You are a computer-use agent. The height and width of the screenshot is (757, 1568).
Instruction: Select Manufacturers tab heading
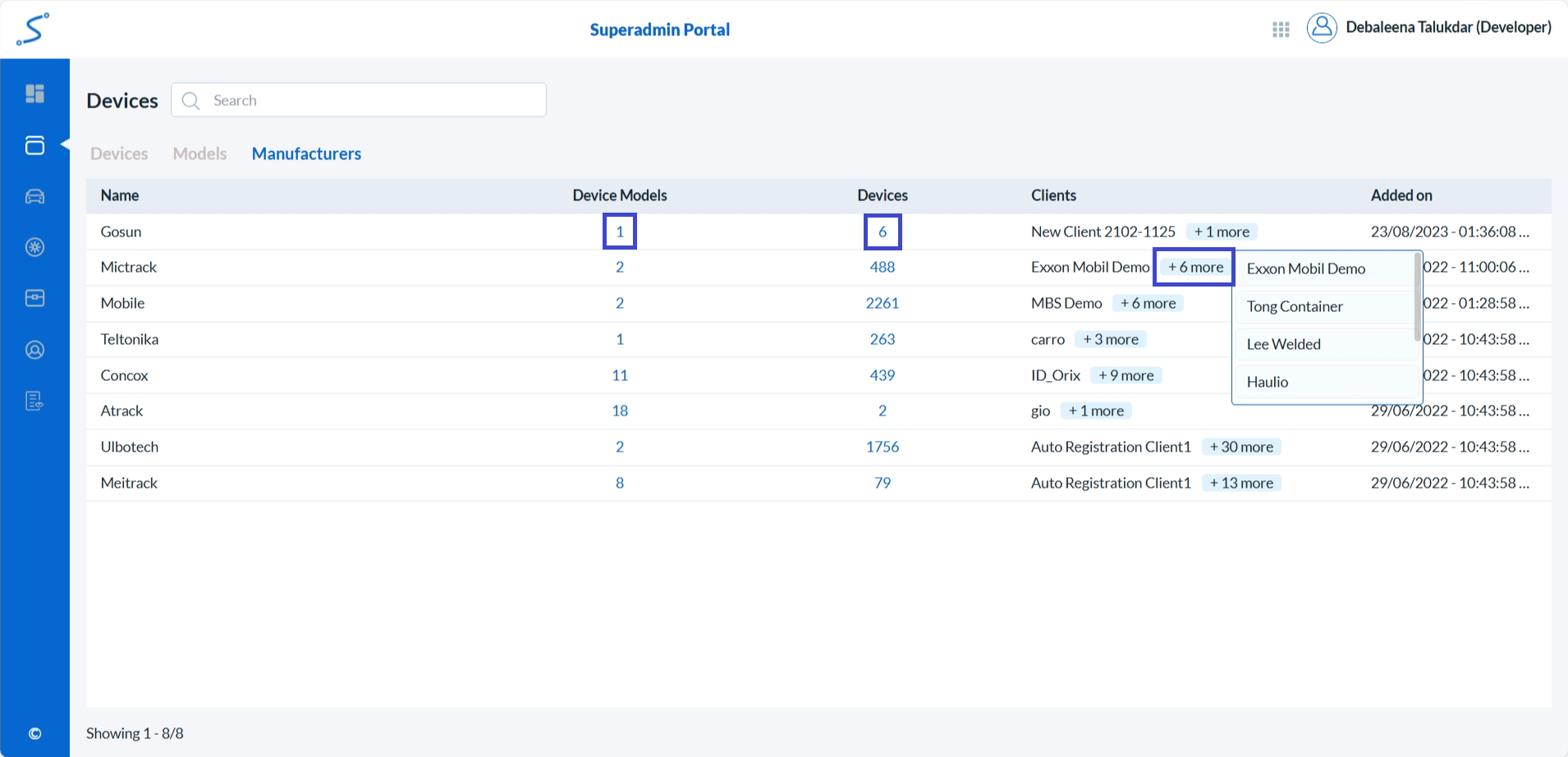pos(306,154)
